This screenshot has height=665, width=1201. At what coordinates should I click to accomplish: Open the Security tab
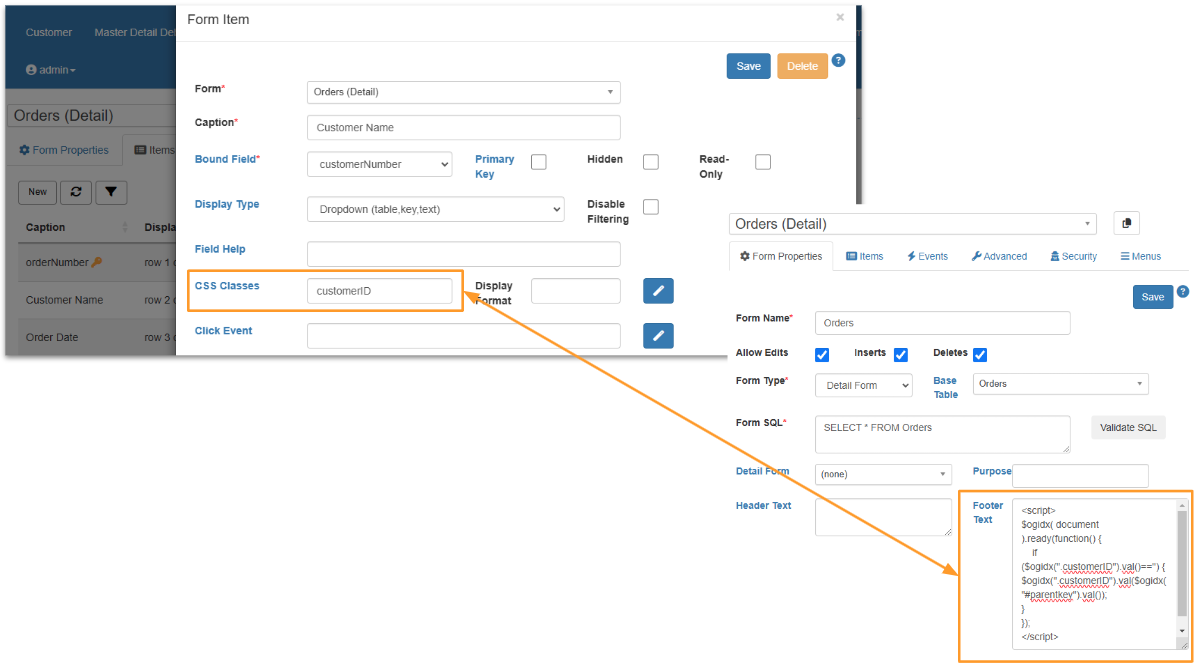pyautogui.click(x=1073, y=256)
